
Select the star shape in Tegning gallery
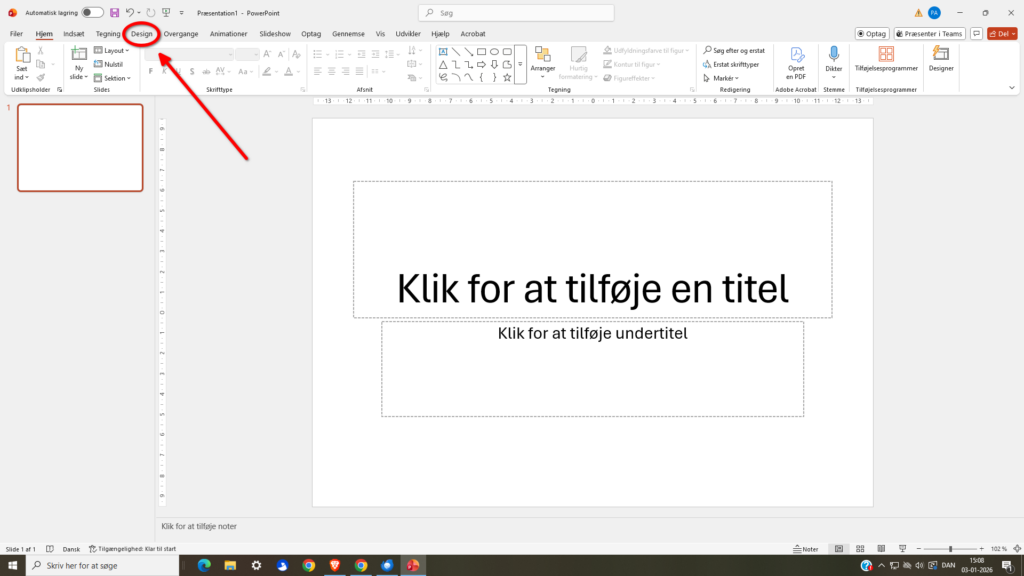pyautogui.click(x=507, y=78)
